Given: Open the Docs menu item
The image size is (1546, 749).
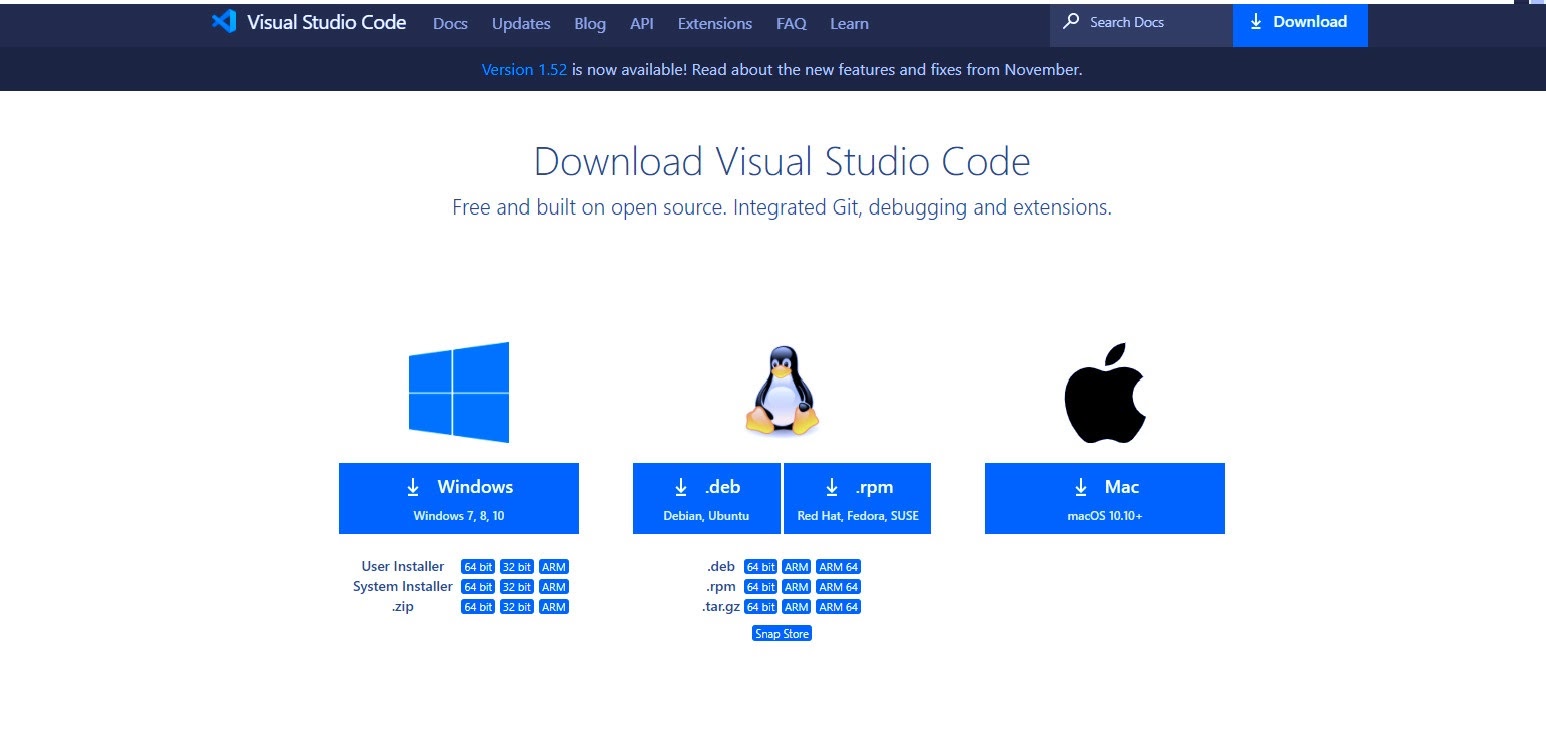Looking at the screenshot, I should pos(450,23).
